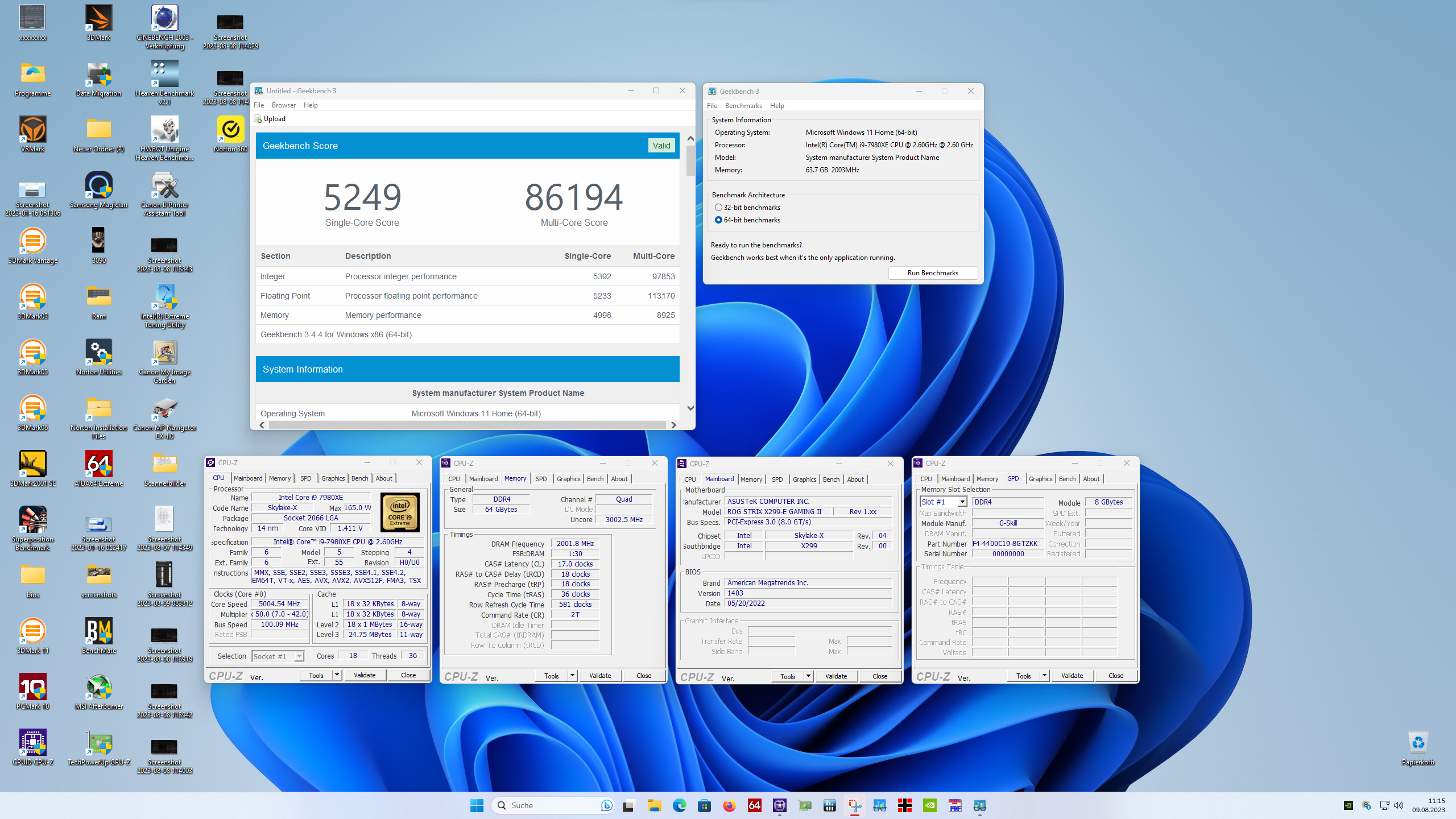Select Samsung Magician desktop icon
Viewport: 1456px width, 819px height.
(x=98, y=190)
